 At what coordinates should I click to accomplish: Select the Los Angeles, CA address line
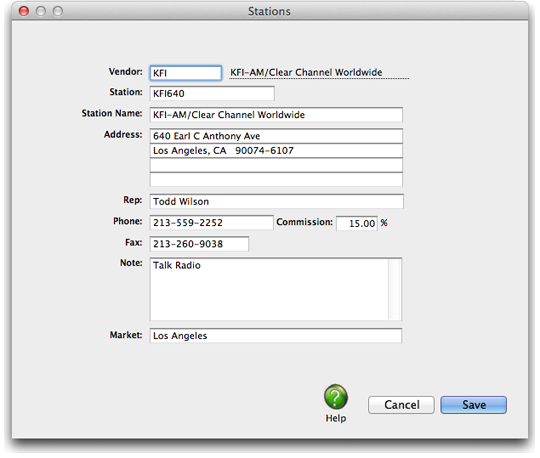coord(276,150)
